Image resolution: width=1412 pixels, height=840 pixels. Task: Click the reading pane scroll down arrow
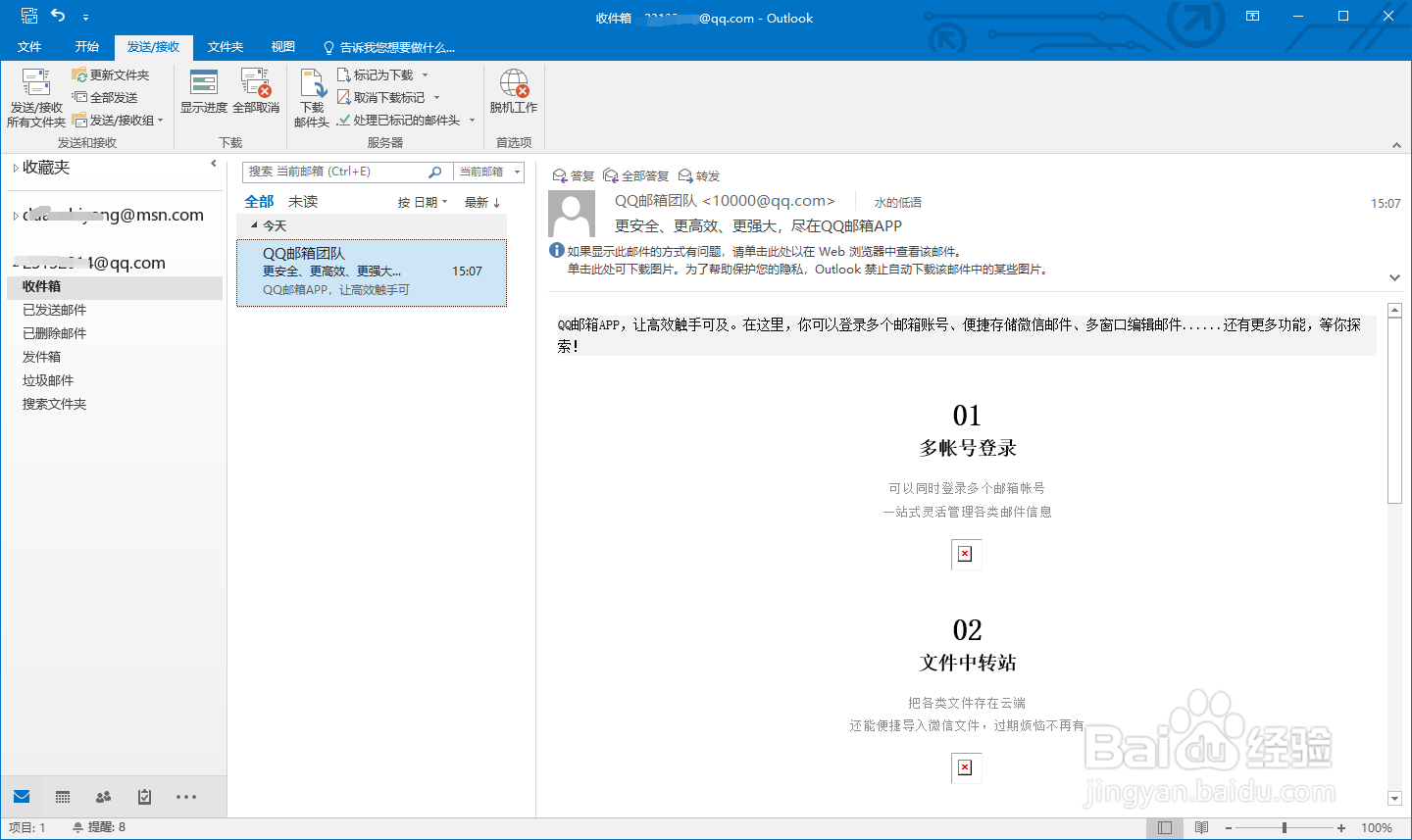point(1395,799)
